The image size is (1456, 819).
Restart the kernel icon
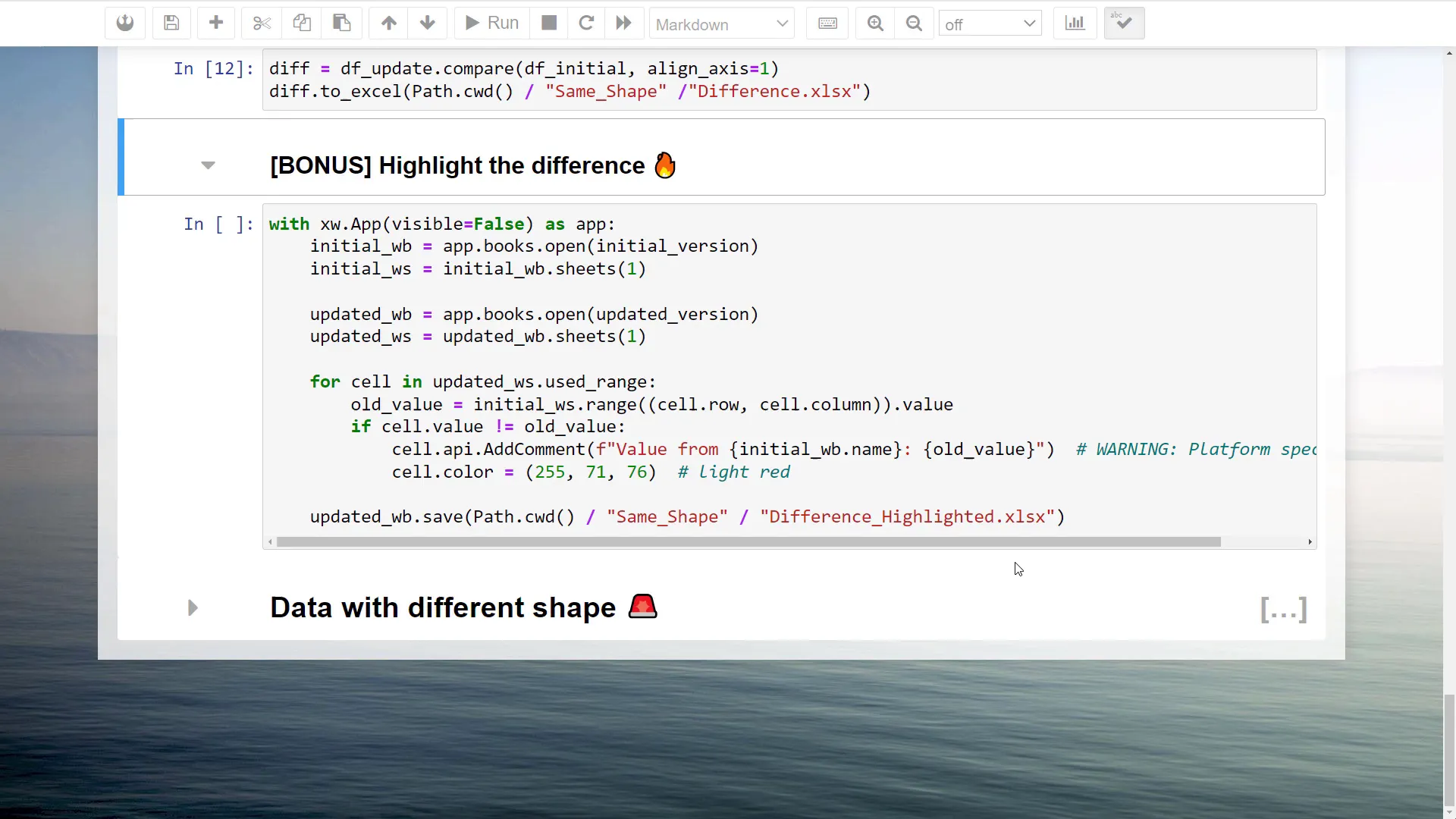[x=586, y=23]
